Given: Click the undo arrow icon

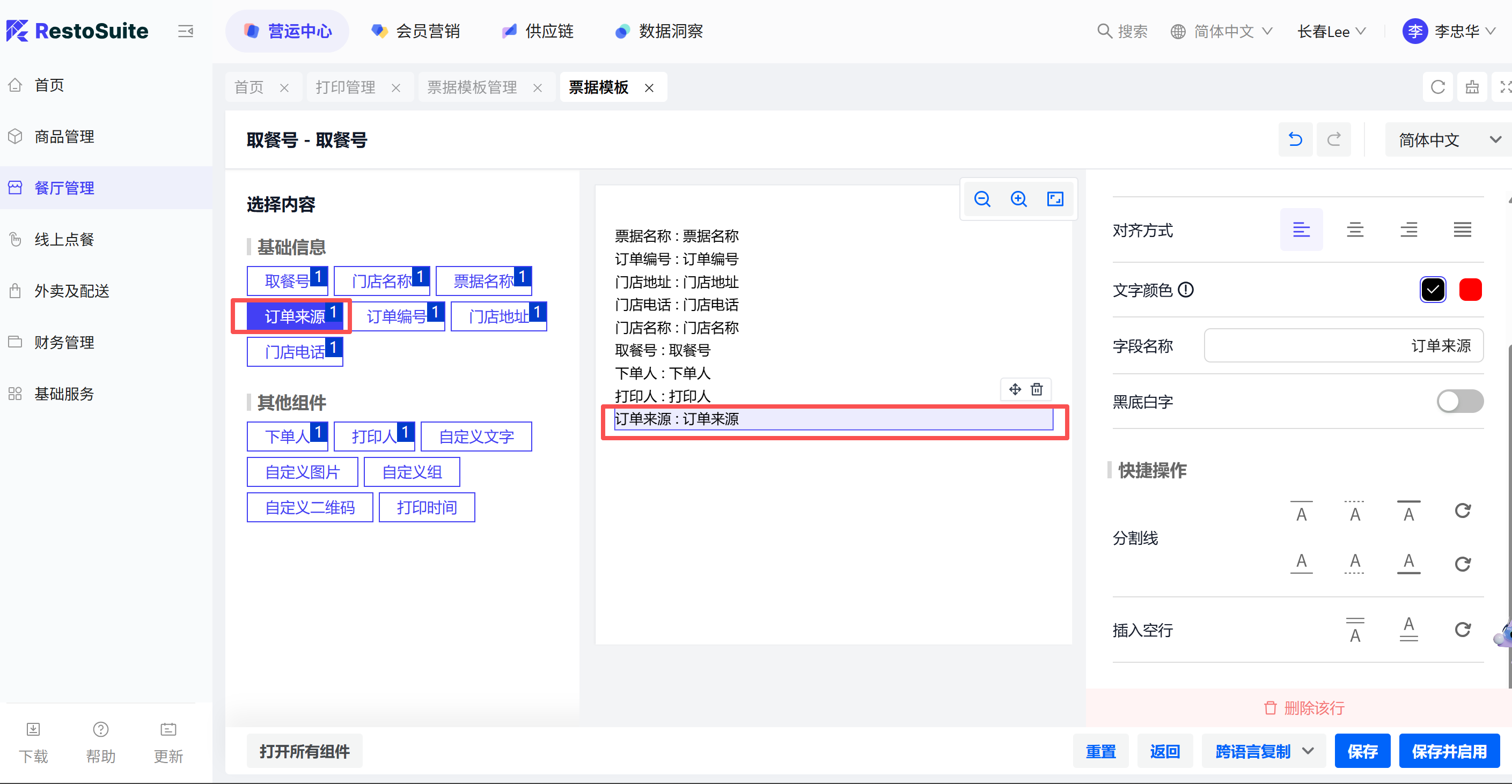Looking at the screenshot, I should [1295, 139].
